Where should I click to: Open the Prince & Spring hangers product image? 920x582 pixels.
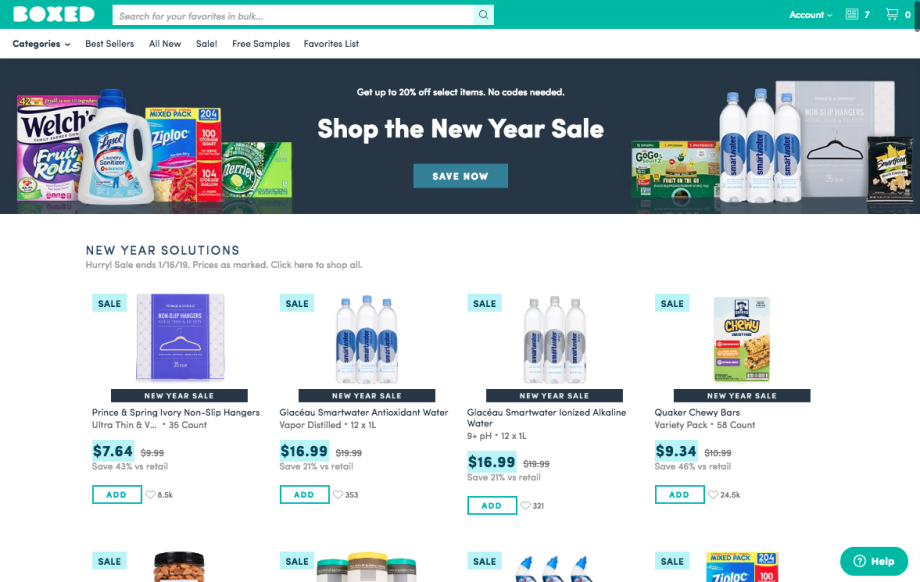180,337
